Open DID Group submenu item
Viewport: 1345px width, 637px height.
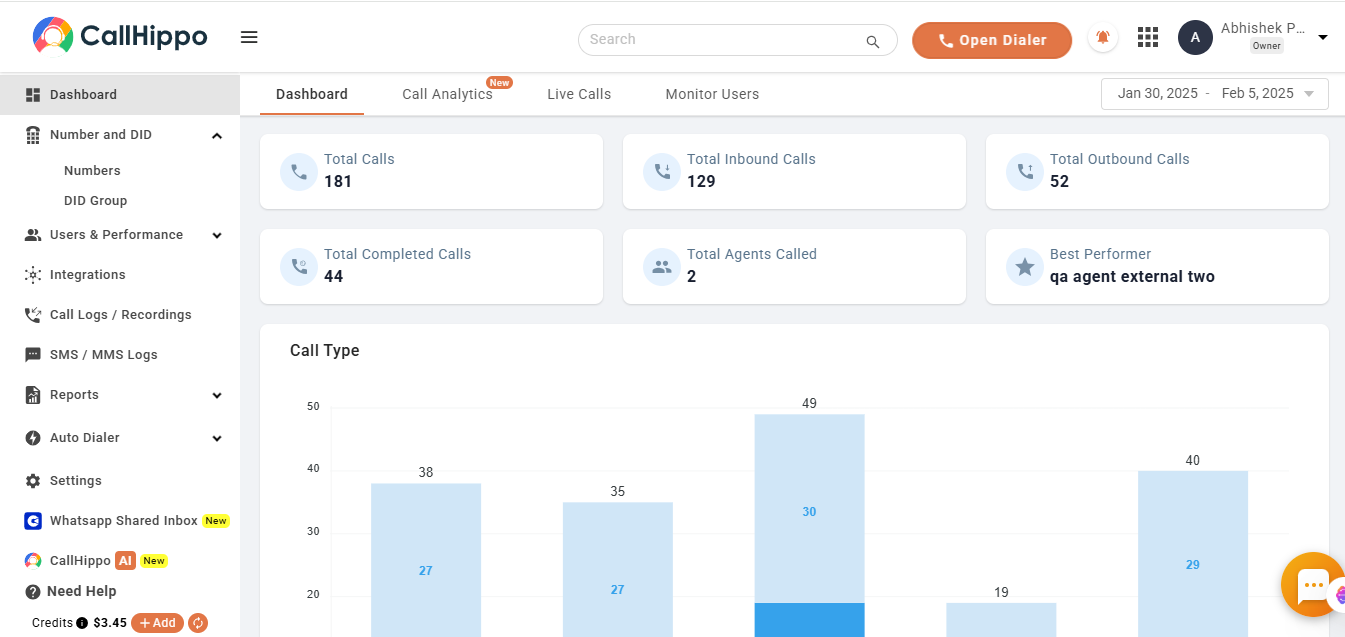coord(95,201)
